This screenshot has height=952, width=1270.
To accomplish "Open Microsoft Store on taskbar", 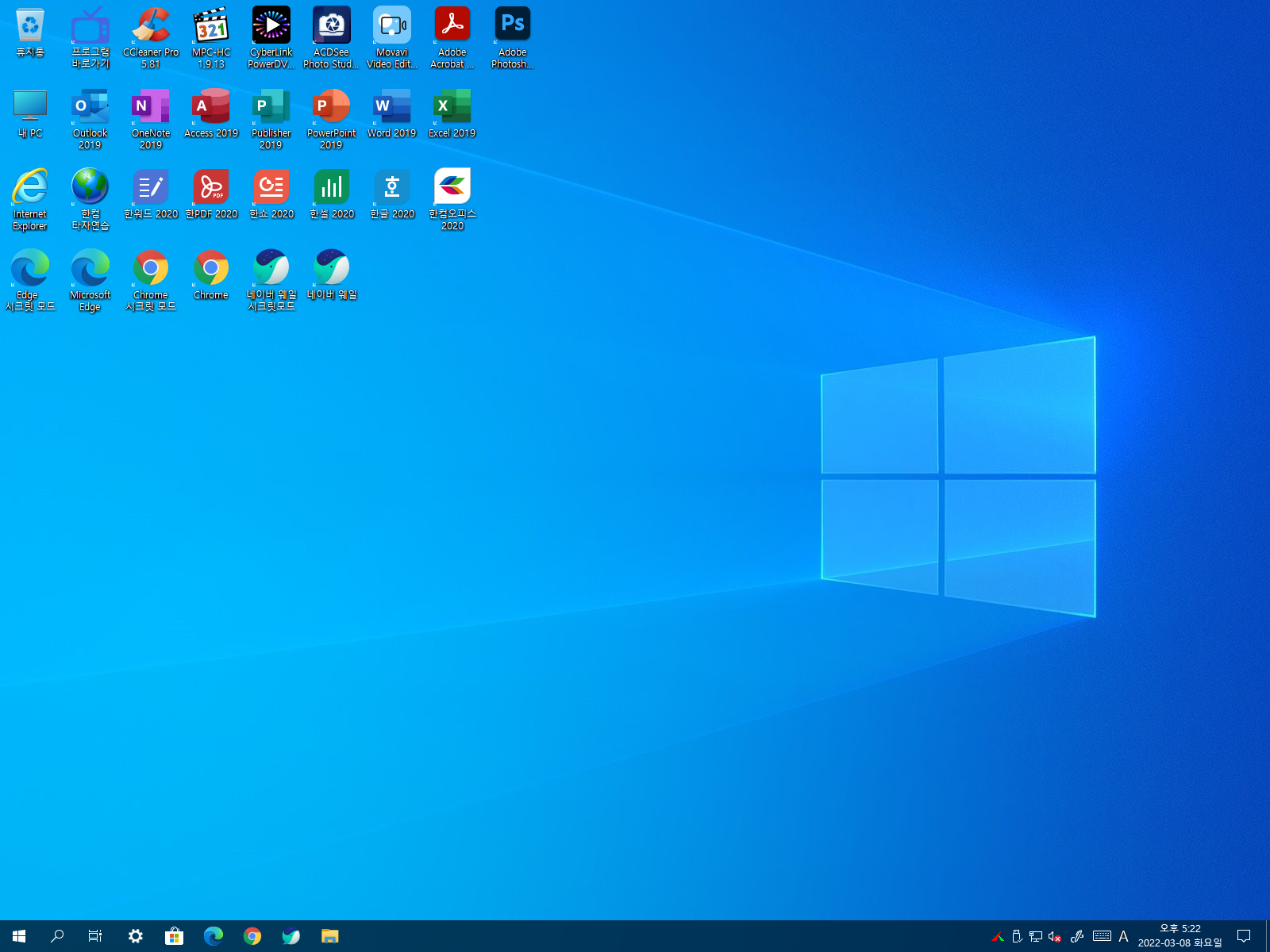I will pos(175,936).
